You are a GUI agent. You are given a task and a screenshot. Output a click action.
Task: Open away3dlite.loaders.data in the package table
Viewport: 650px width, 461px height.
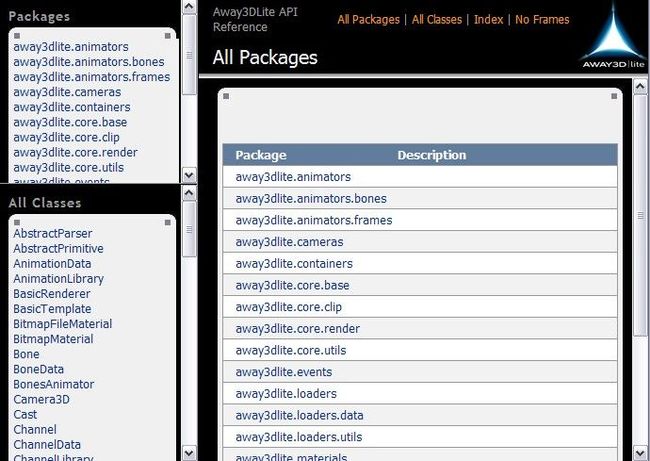click(299, 415)
